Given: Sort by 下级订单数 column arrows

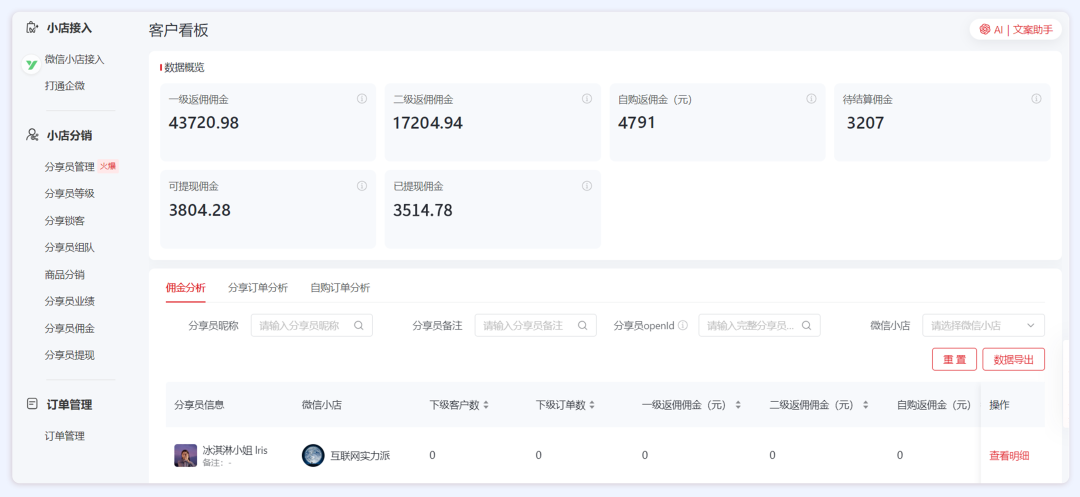Looking at the screenshot, I should pyautogui.click(x=592, y=405).
